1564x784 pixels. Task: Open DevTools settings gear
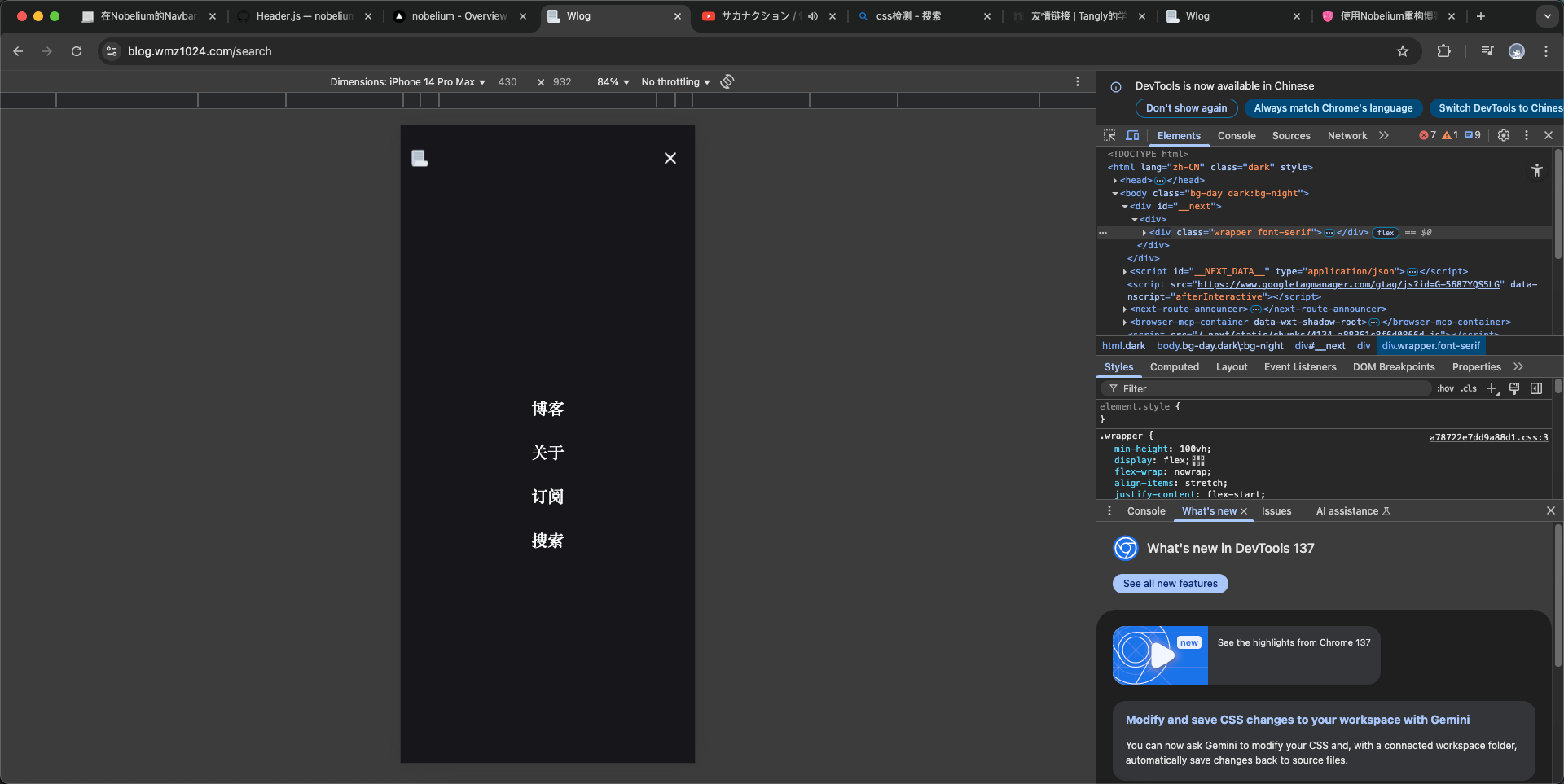point(1504,135)
